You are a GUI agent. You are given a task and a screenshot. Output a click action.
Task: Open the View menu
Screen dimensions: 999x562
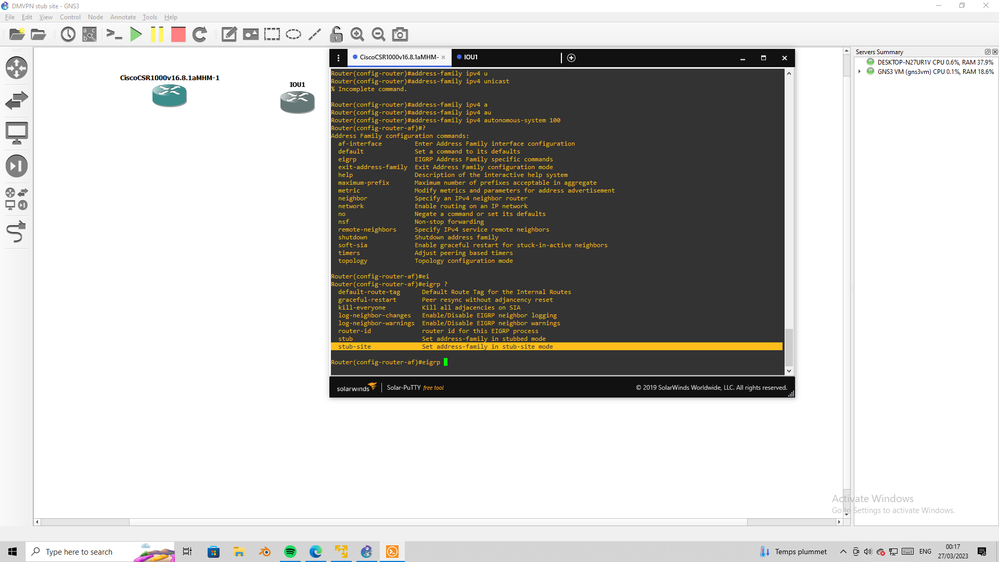pos(46,17)
